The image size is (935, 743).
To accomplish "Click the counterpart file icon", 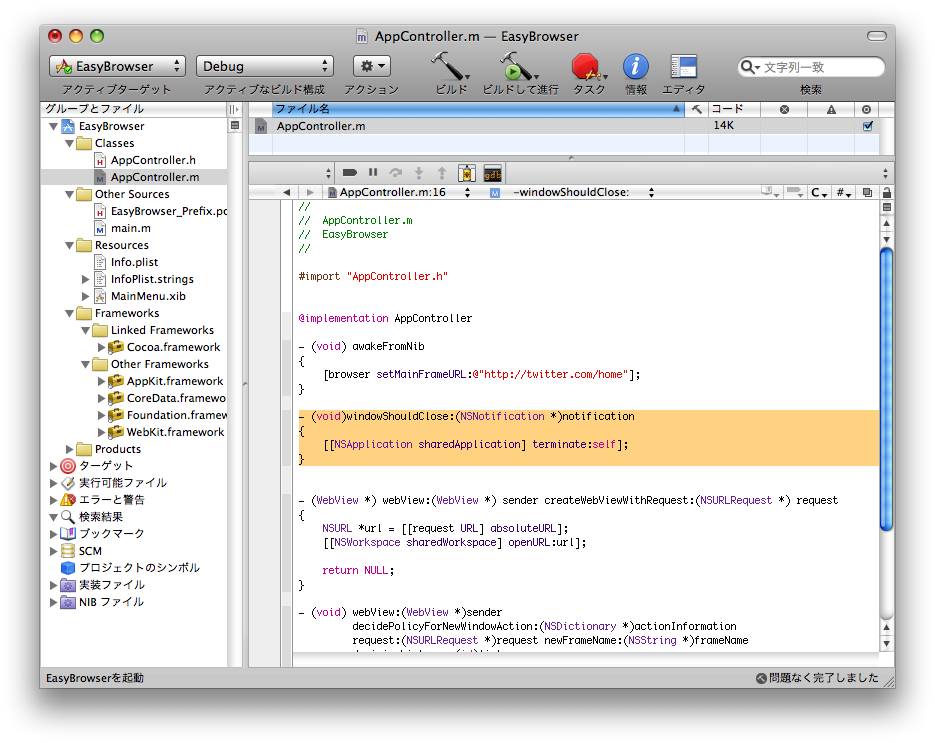I will pyautogui.click(x=867, y=192).
